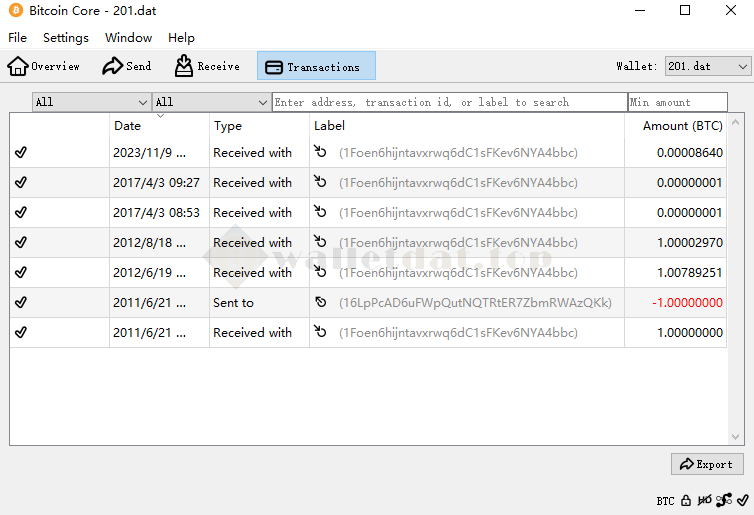Screen dimensions: 754x515
Task: Click confirmed checkmark of 2017/4/3 09:27 transaction
Action: click(21, 183)
